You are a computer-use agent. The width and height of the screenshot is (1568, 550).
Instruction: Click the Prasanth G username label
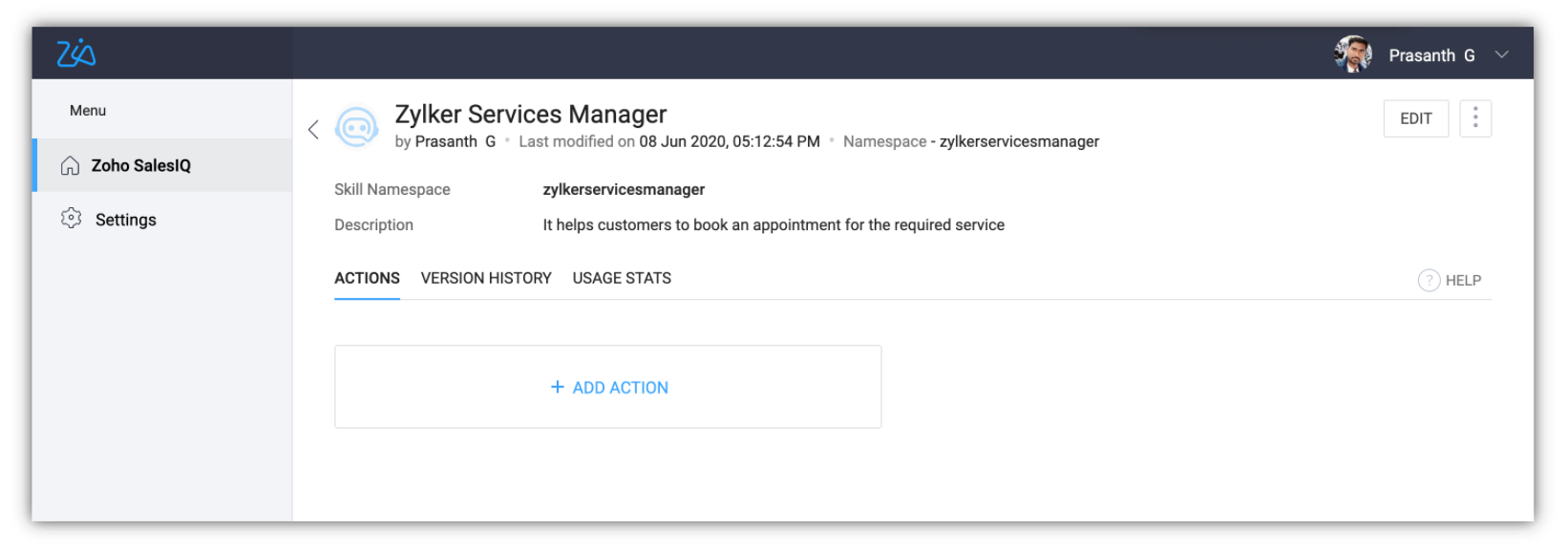tap(1430, 55)
